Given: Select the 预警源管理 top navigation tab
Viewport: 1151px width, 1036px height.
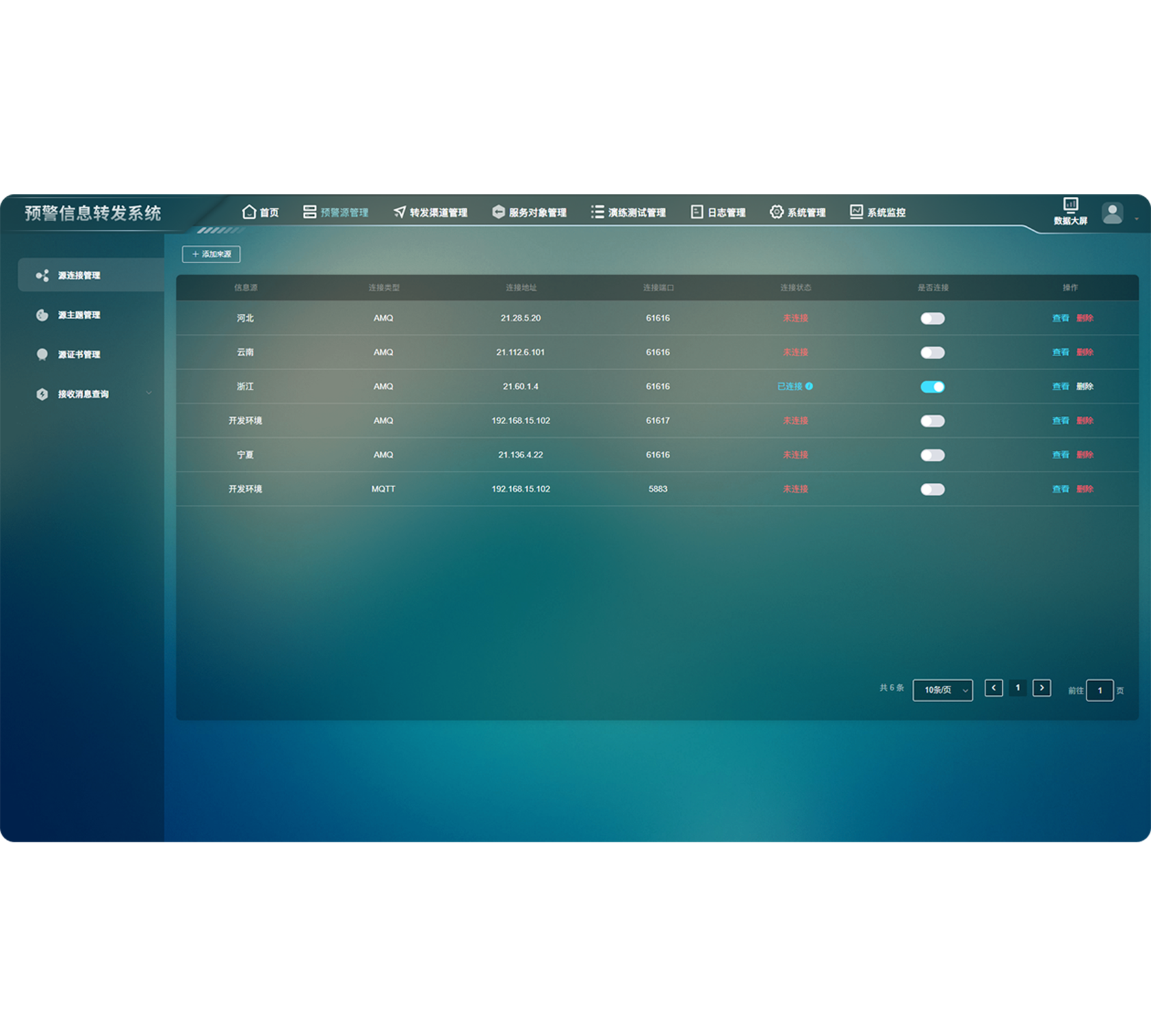Looking at the screenshot, I should pyautogui.click(x=335, y=213).
